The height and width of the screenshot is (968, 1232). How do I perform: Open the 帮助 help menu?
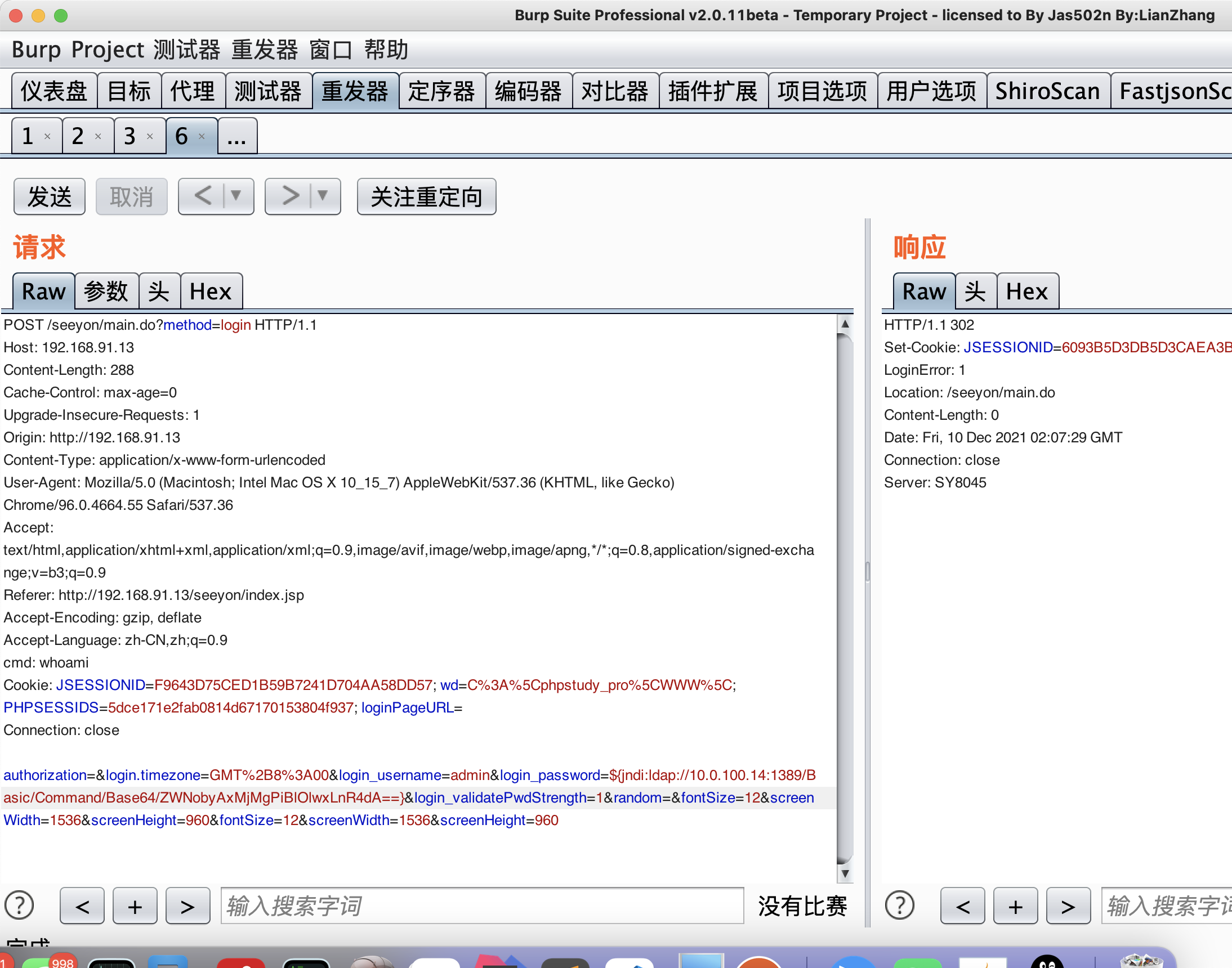[x=386, y=50]
